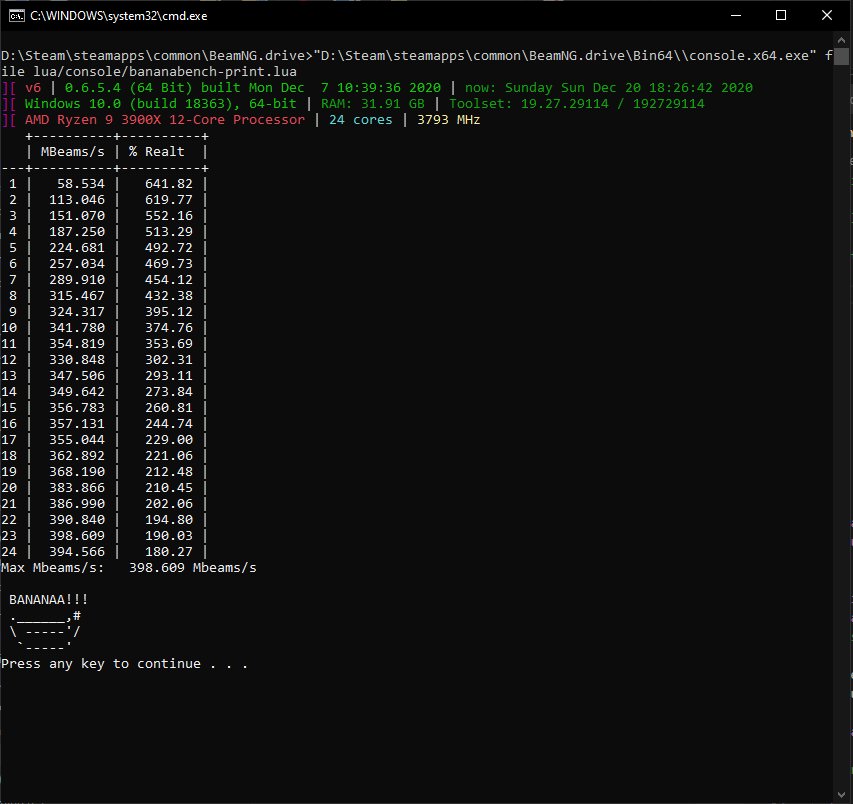853x804 pixels.
Task: Click the value 398.609 in row 23
Action: tap(77, 536)
